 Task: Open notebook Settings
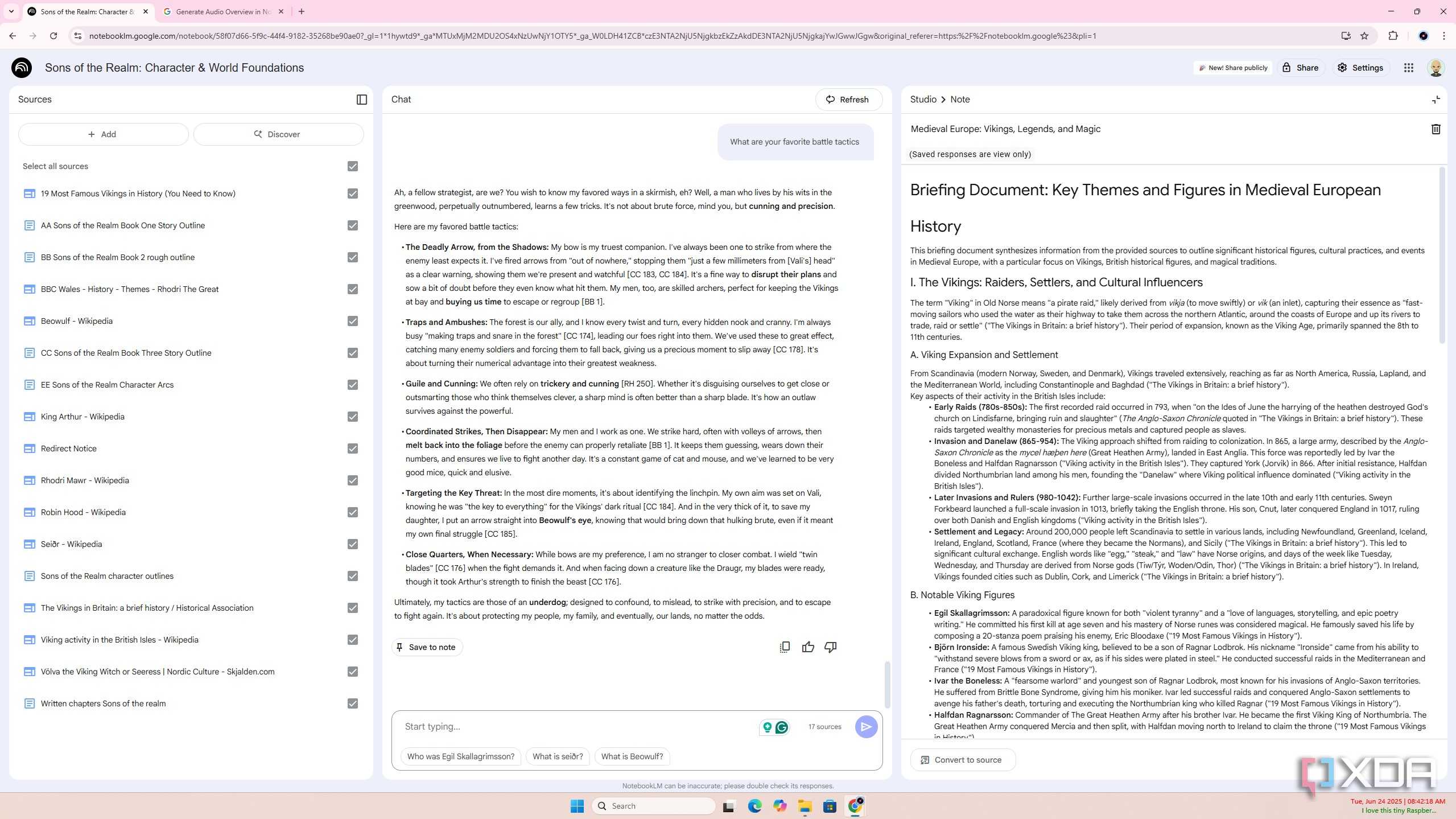point(1360,68)
